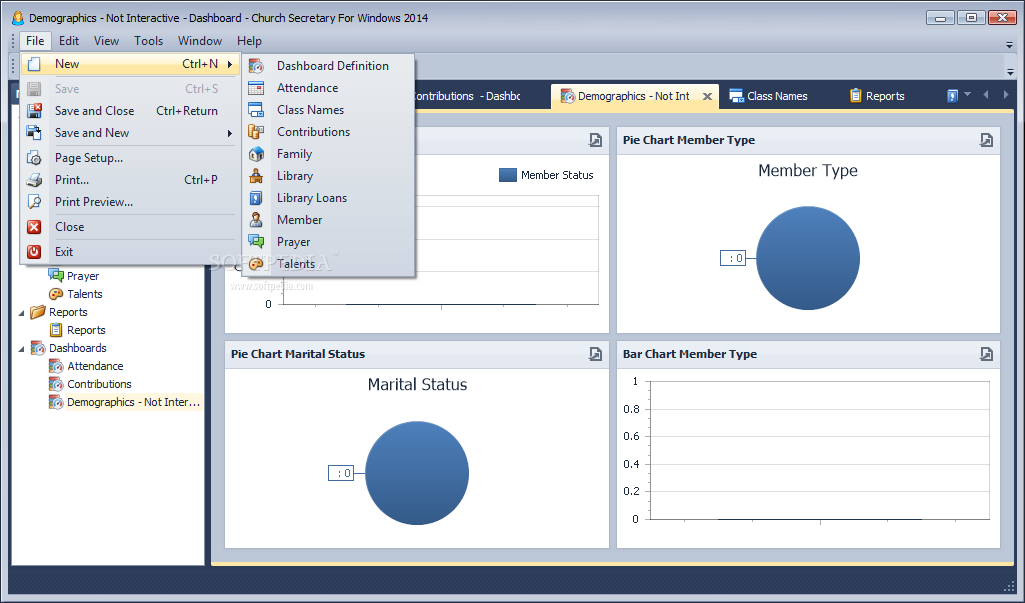The height and width of the screenshot is (603, 1025).
Task: Click the New document icon in File menu
Action: [34, 64]
